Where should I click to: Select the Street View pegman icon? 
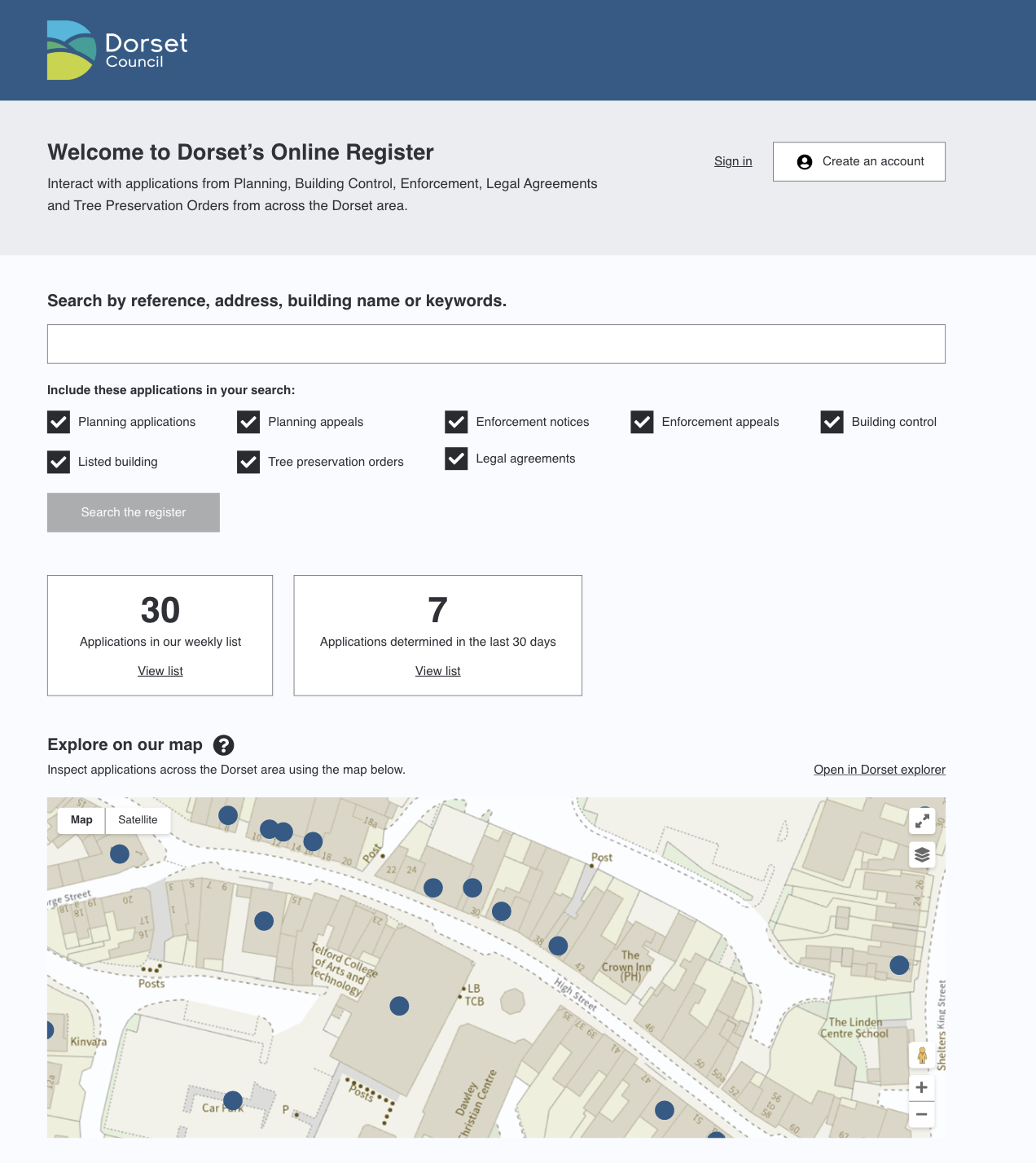(x=921, y=1055)
